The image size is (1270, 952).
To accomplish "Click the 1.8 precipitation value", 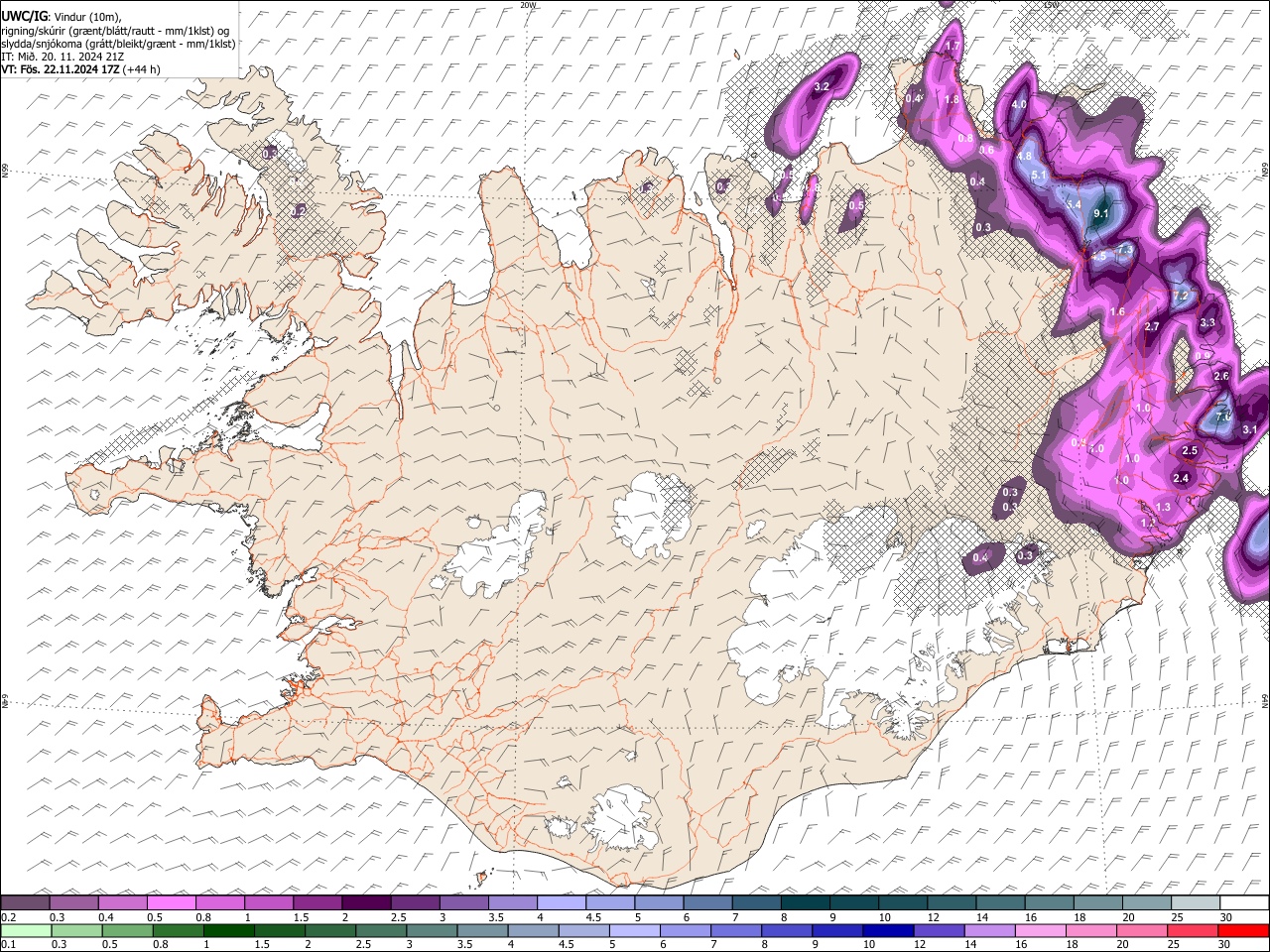I will click(x=952, y=100).
